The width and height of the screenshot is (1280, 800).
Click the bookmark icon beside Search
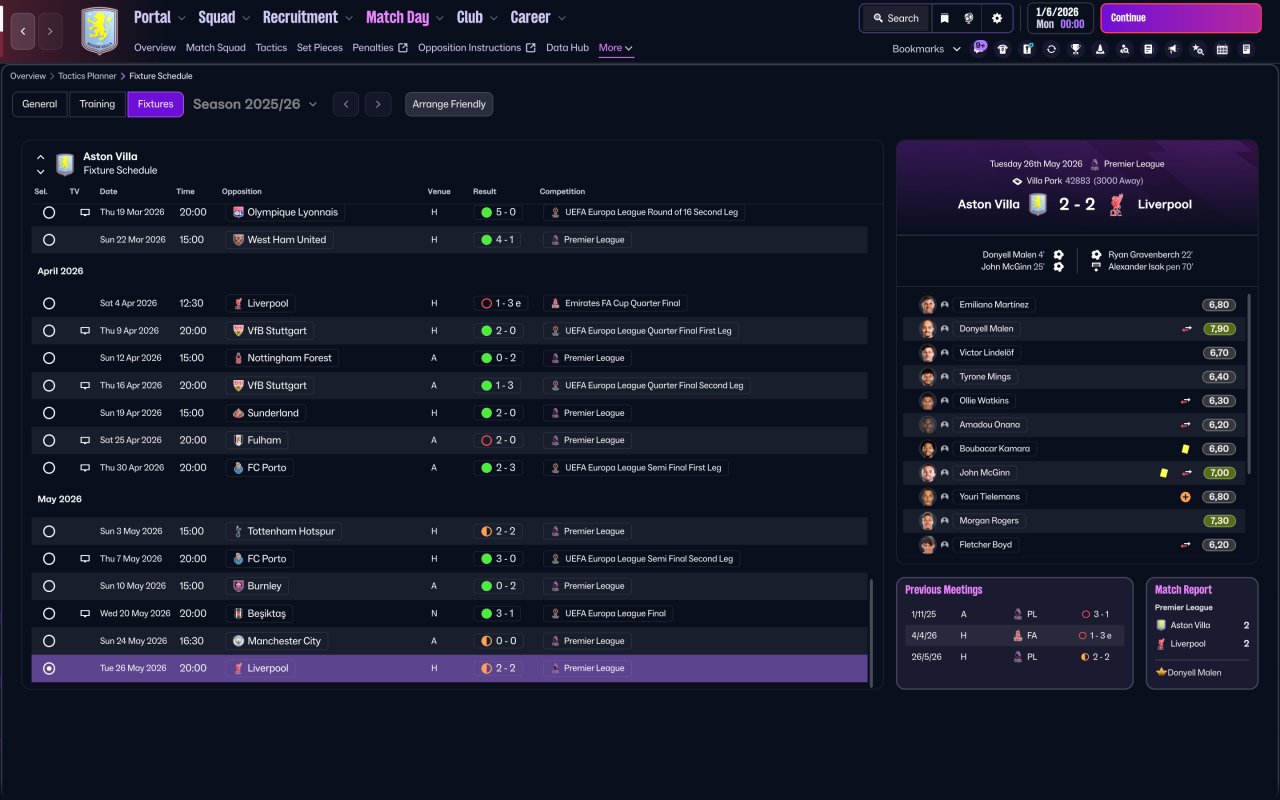click(x=944, y=18)
